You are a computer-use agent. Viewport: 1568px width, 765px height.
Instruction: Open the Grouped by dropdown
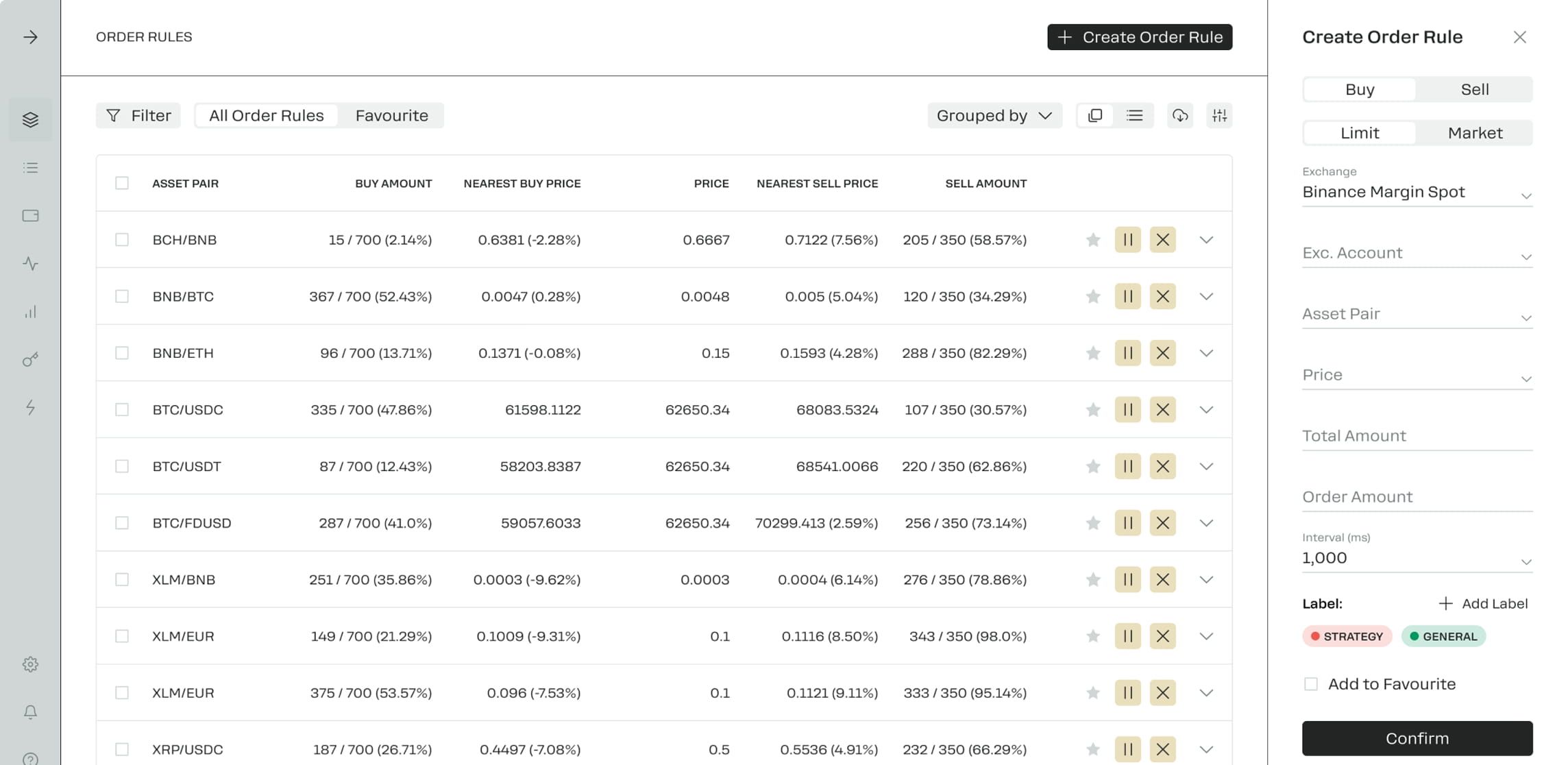pos(994,116)
